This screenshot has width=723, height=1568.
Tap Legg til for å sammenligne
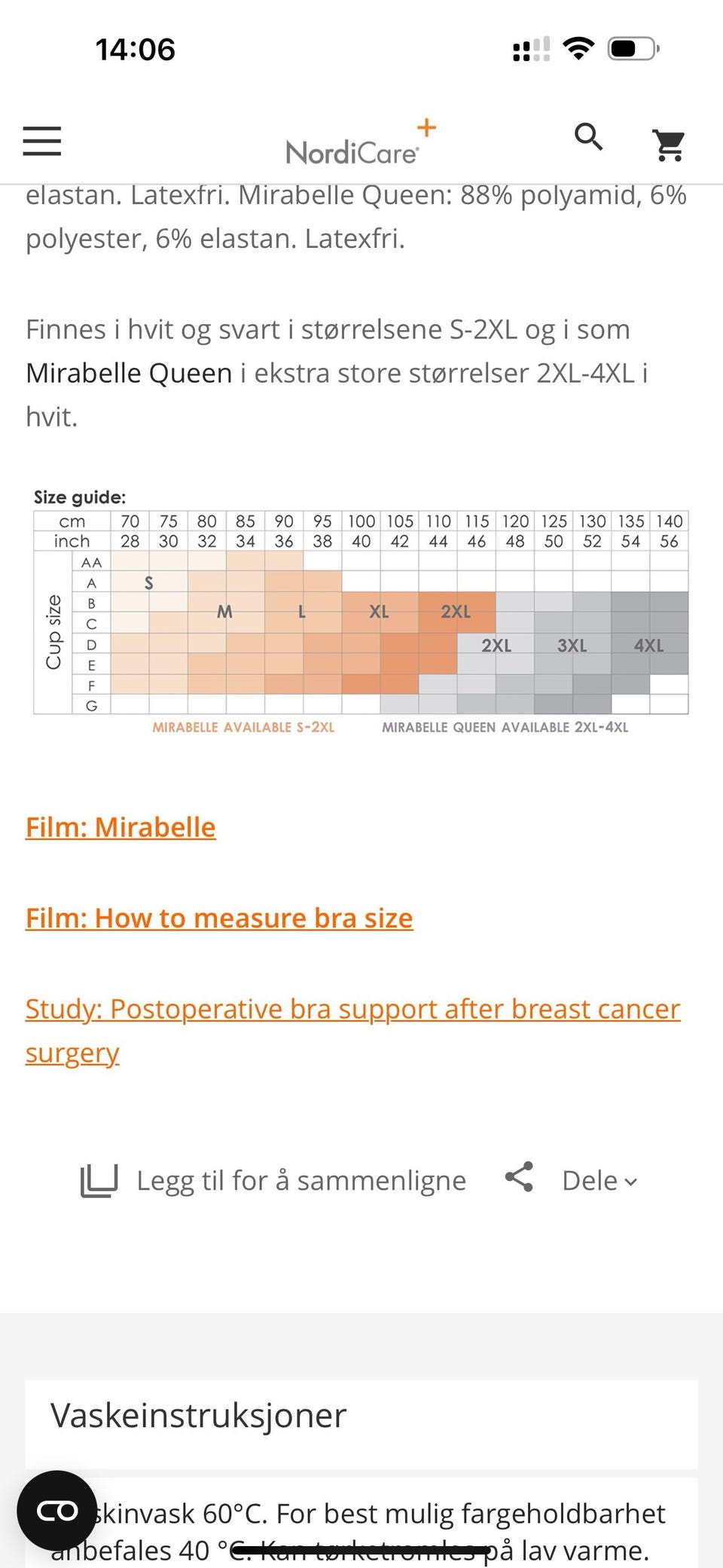click(300, 1181)
